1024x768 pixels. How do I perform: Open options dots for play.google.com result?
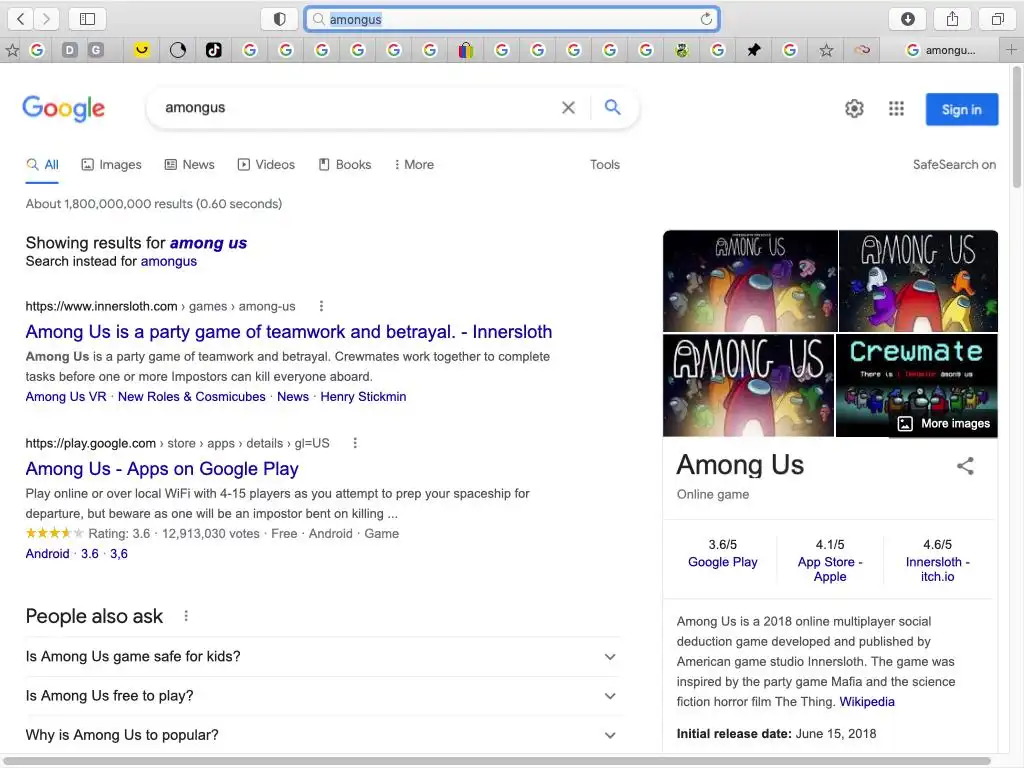(355, 443)
